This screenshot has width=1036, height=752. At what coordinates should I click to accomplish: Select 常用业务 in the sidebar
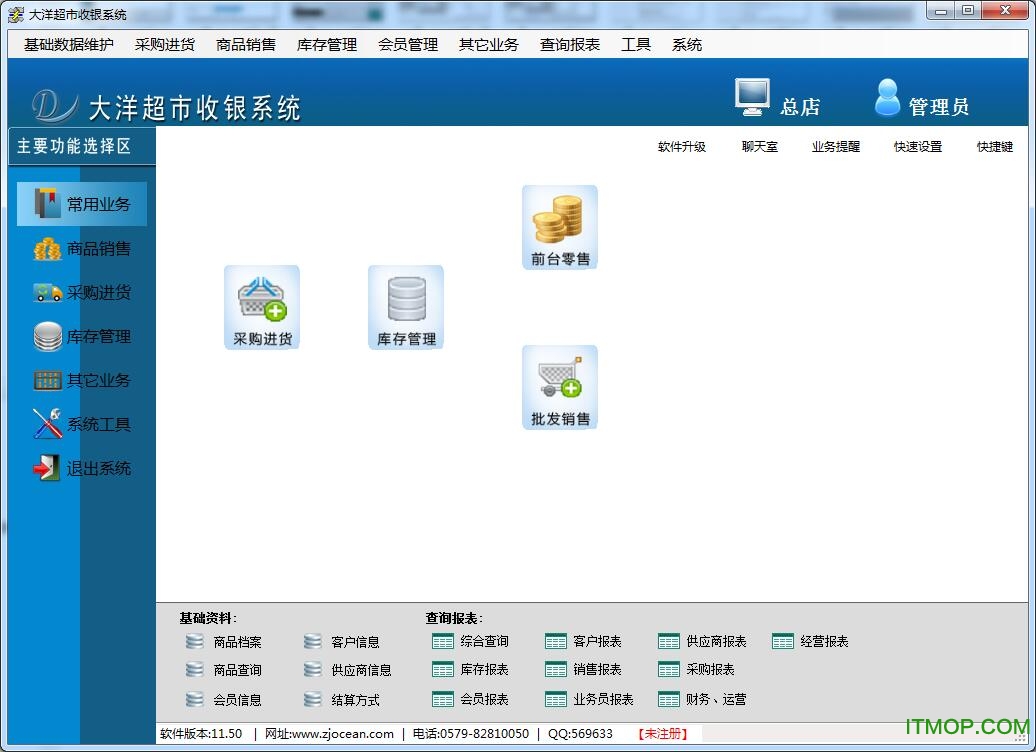(x=83, y=204)
